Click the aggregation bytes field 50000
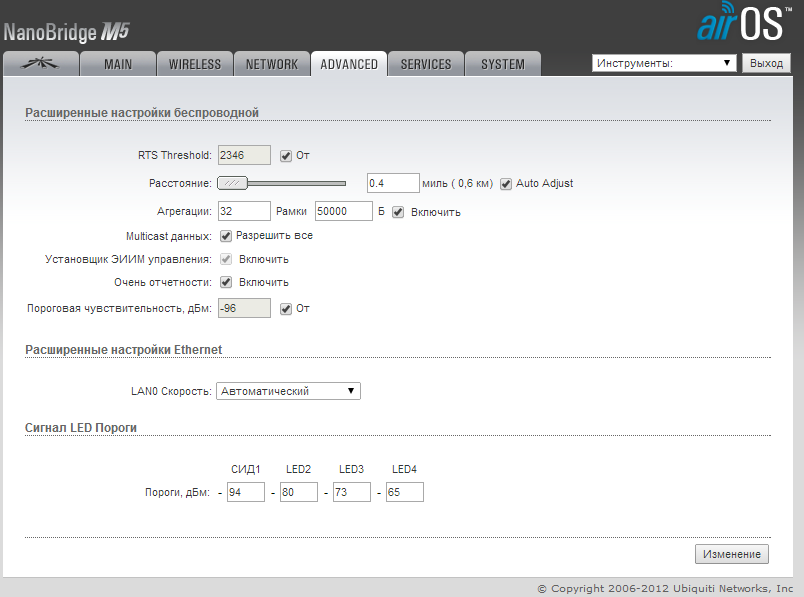 pos(344,211)
